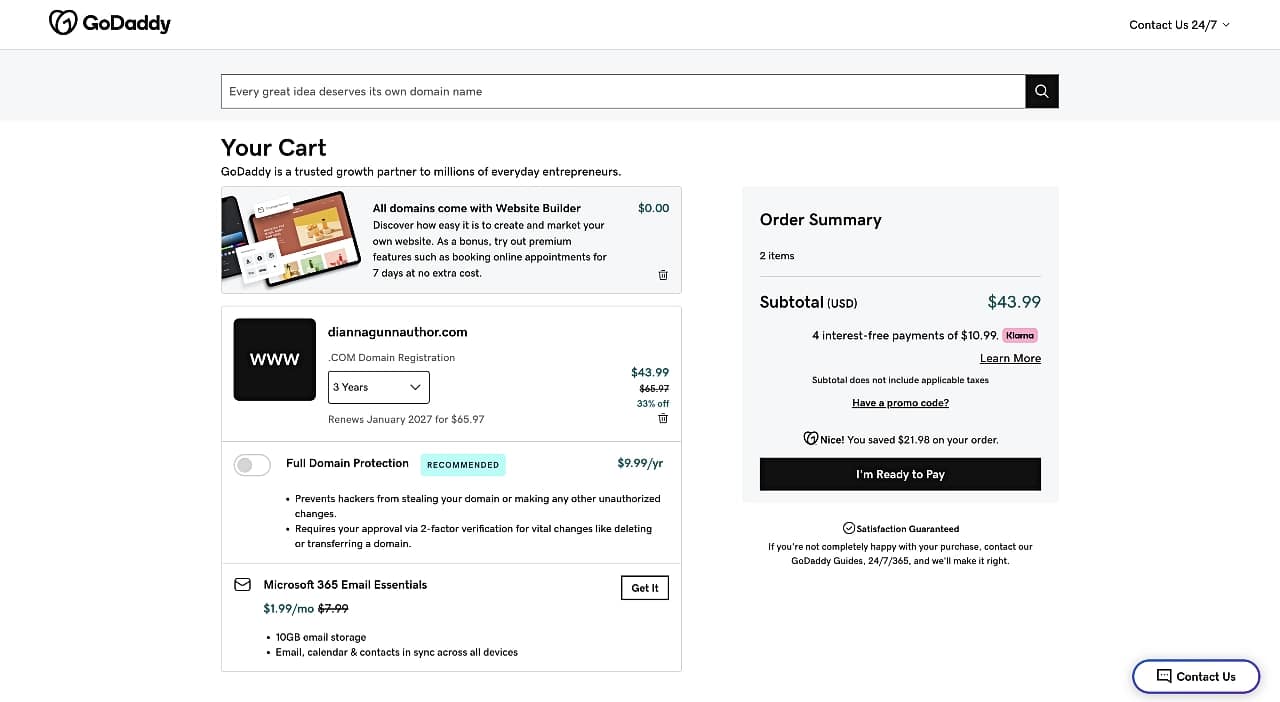Image resolution: width=1280 pixels, height=702 pixels.
Task: Open the domain registration length selector
Action: [378, 387]
